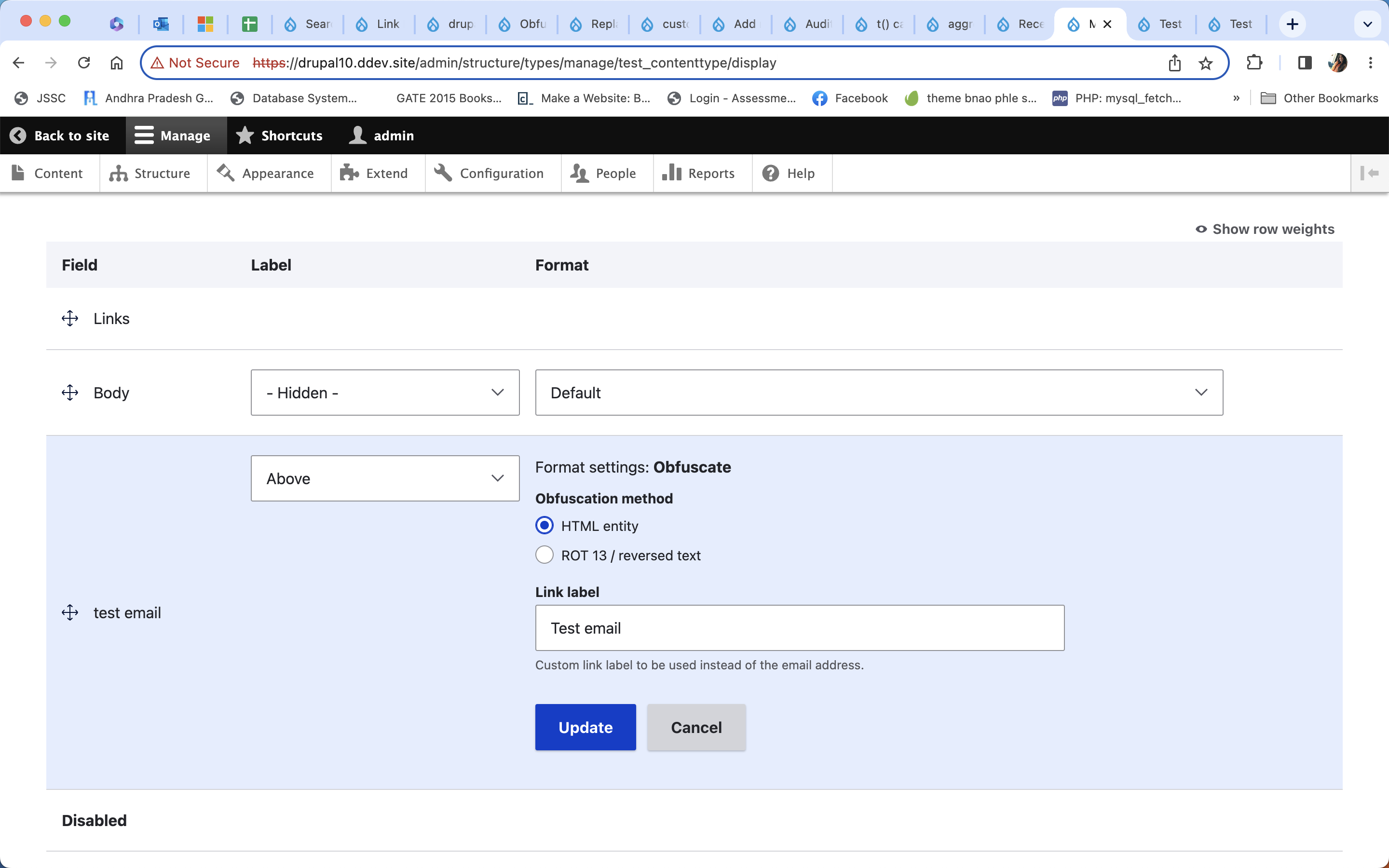Select the HTML entity obfuscation method

[544, 525]
